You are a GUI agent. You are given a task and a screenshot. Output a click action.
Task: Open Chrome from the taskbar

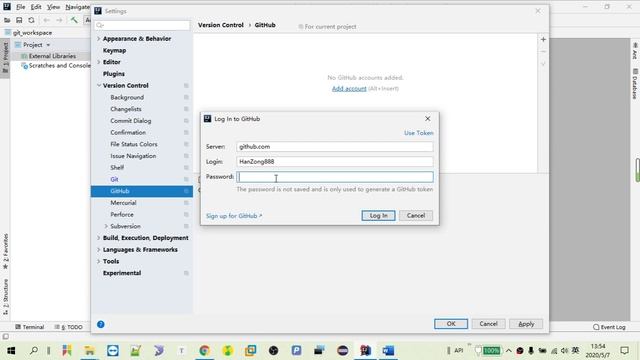[204, 351]
